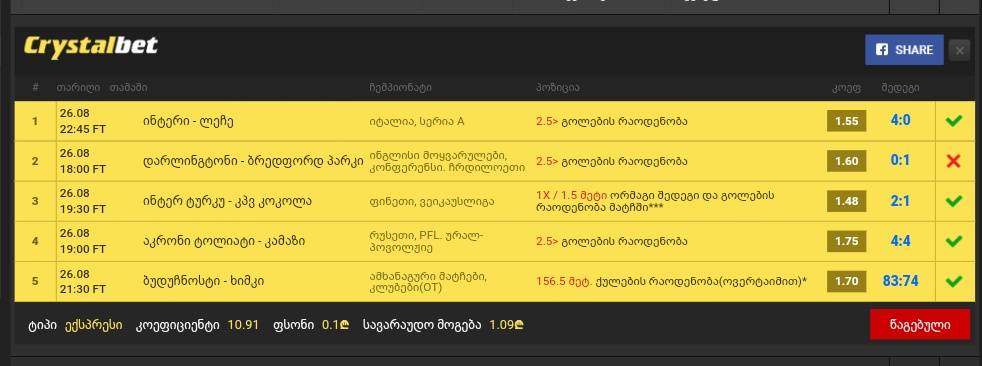Click the ჩემპიონატი column header
The image size is (982, 366).
point(400,88)
